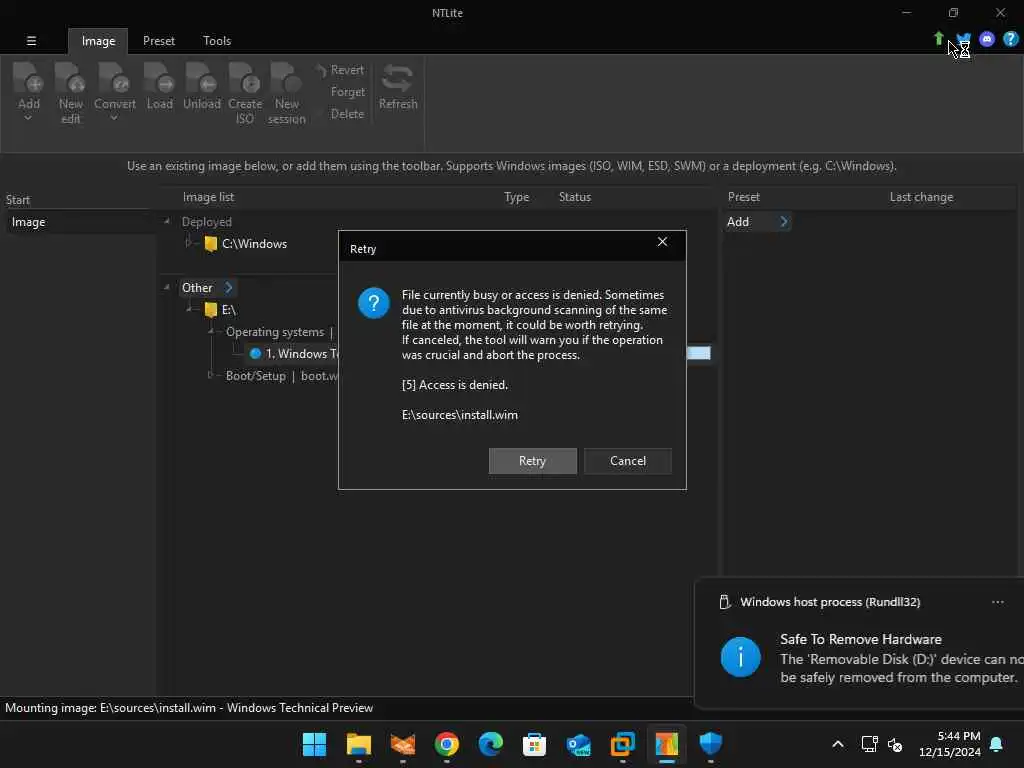Switch to the Tools tab
The width and height of the screenshot is (1024, 768).
[x=217, y=41]
